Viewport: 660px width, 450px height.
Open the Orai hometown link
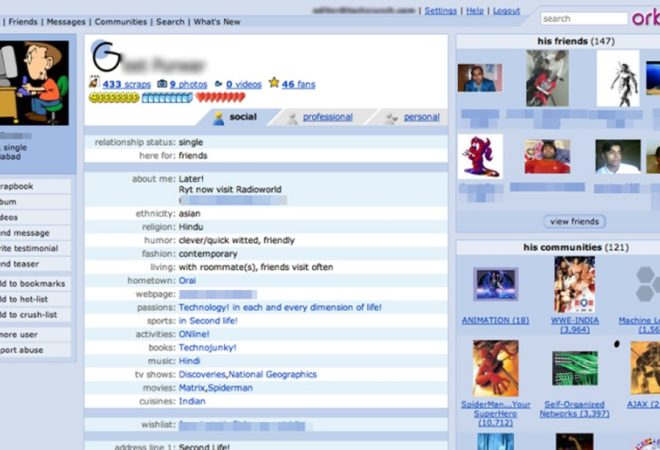pos(187,280)
